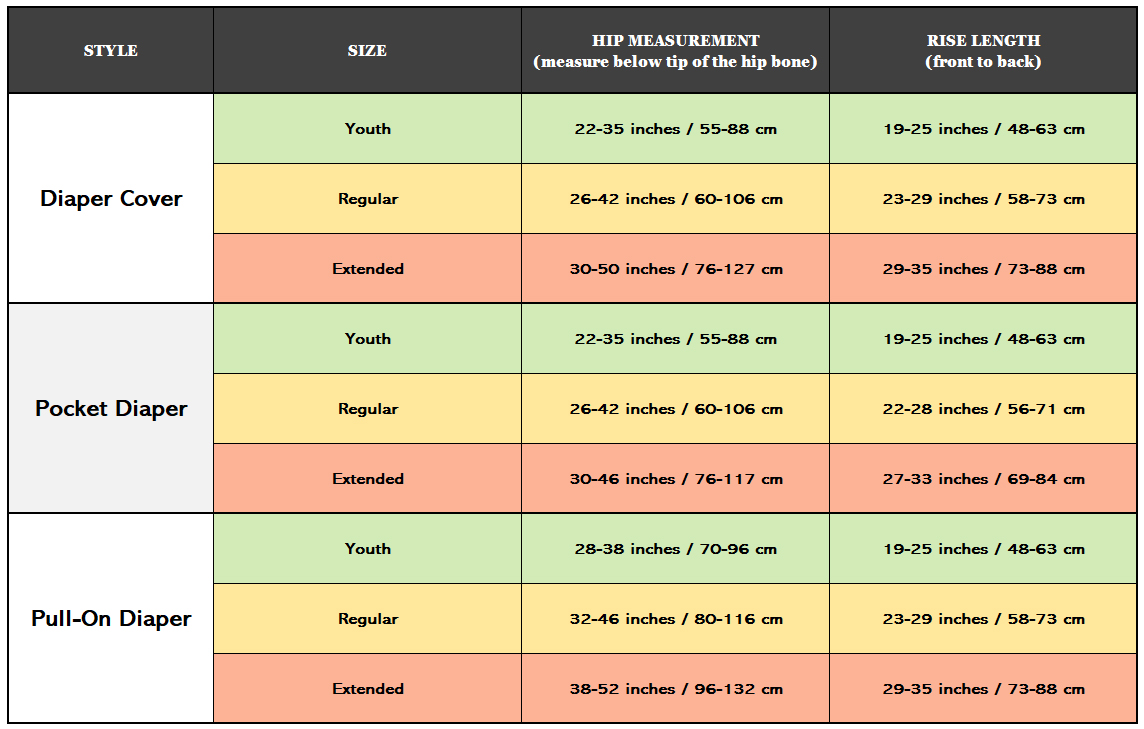Select the 27-33 inches / 69-84 cm cell
The height and width of the screenshot is (729, 1144).
click(983, 479)
